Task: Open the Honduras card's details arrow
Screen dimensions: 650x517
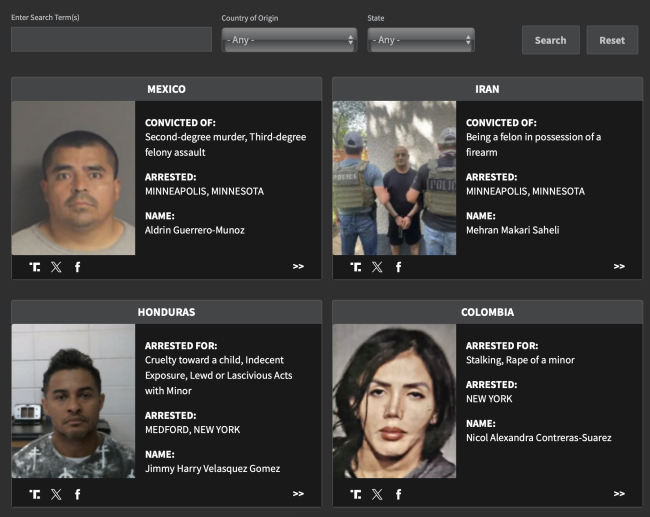Action: (298, 494)
